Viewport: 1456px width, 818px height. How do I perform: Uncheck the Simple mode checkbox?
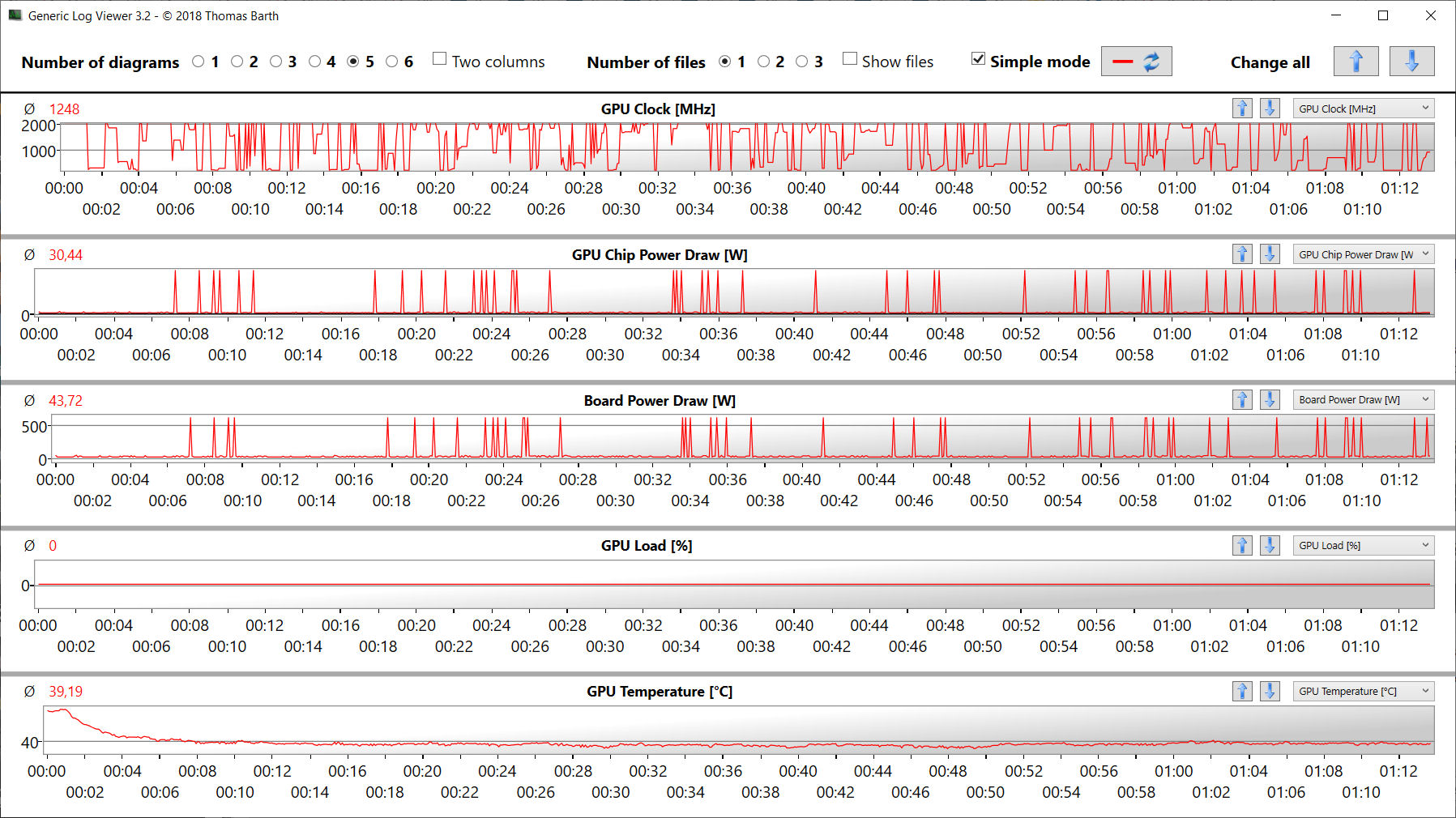tap(979, 59)
